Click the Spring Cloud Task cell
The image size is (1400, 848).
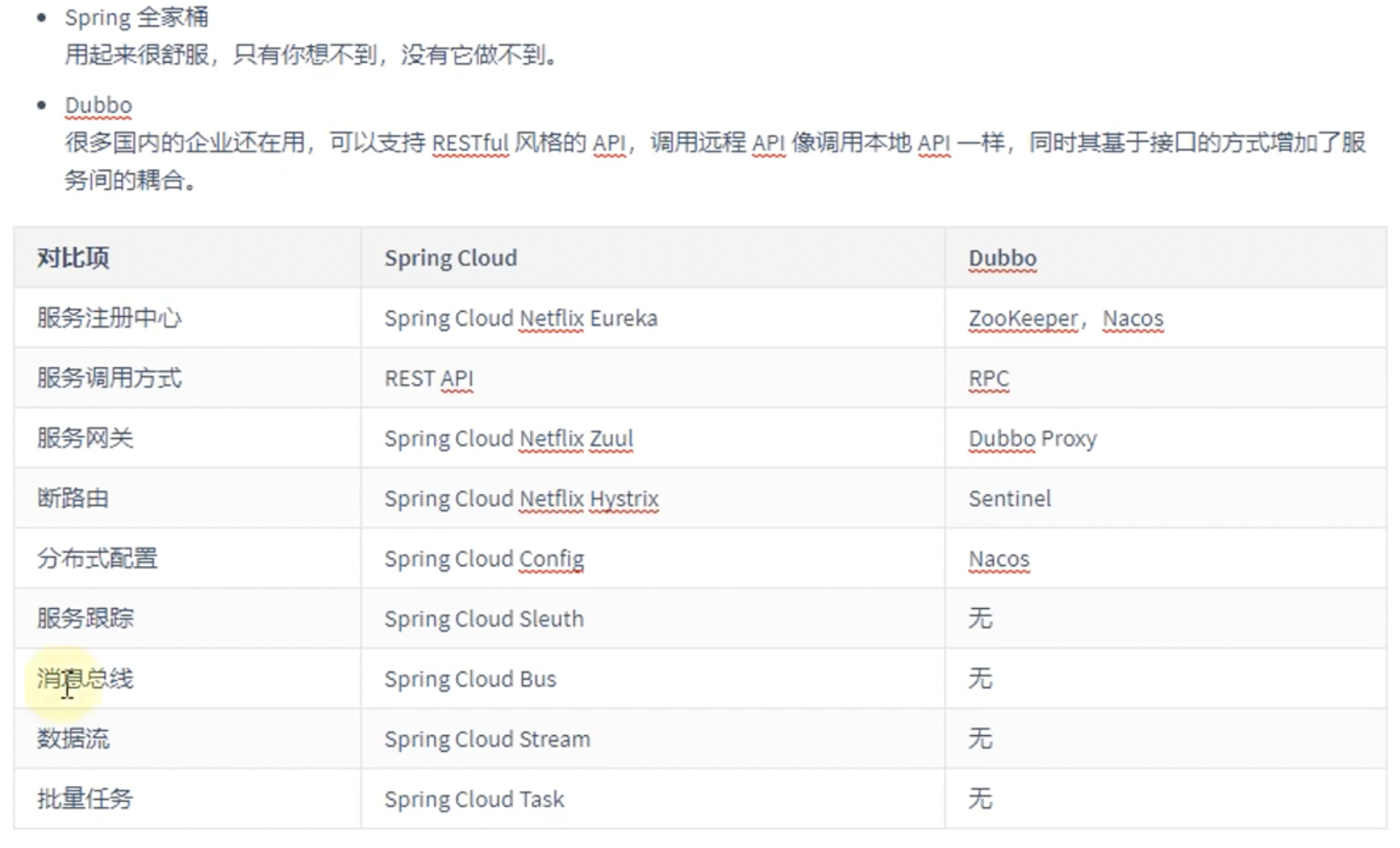click(x=473, y=799)
